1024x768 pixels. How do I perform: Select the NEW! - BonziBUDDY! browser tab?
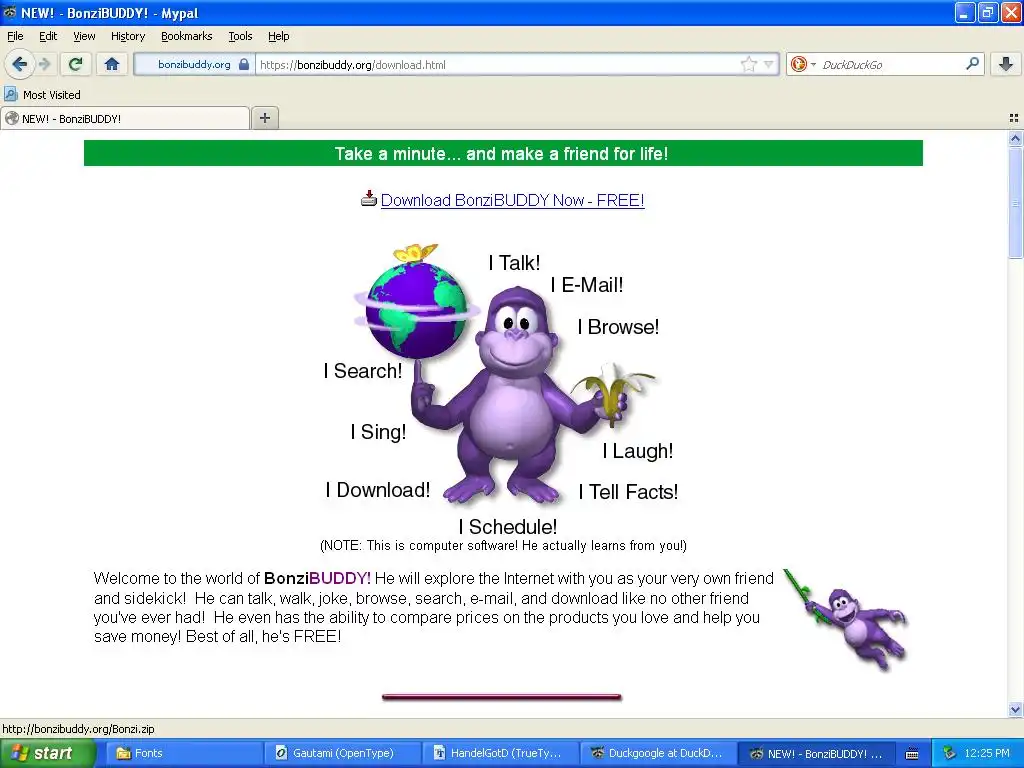[125, 118]
